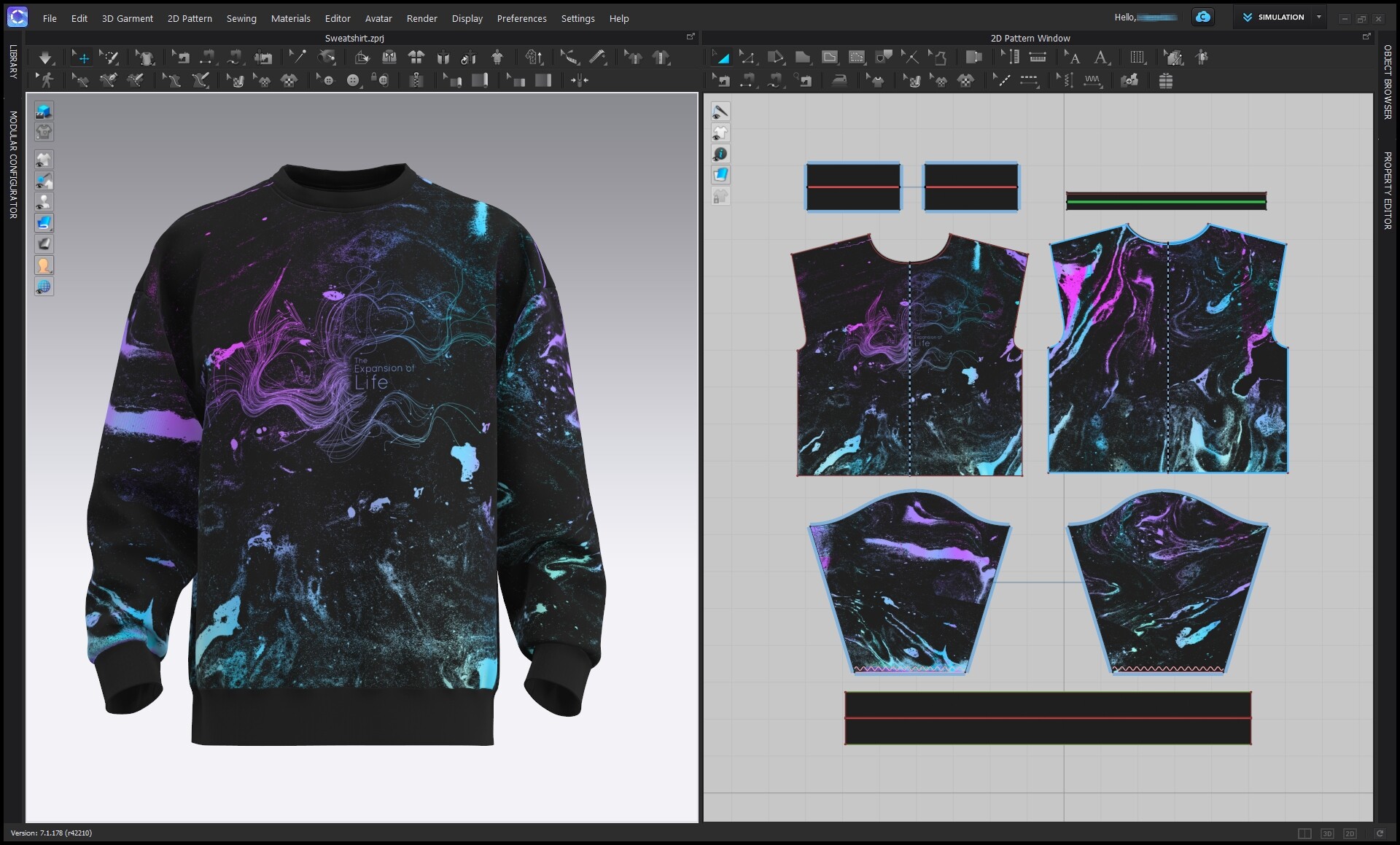The image size is (1400, 845).
Task: Expand the Object Browser panel
Action: click(1385, 80)
